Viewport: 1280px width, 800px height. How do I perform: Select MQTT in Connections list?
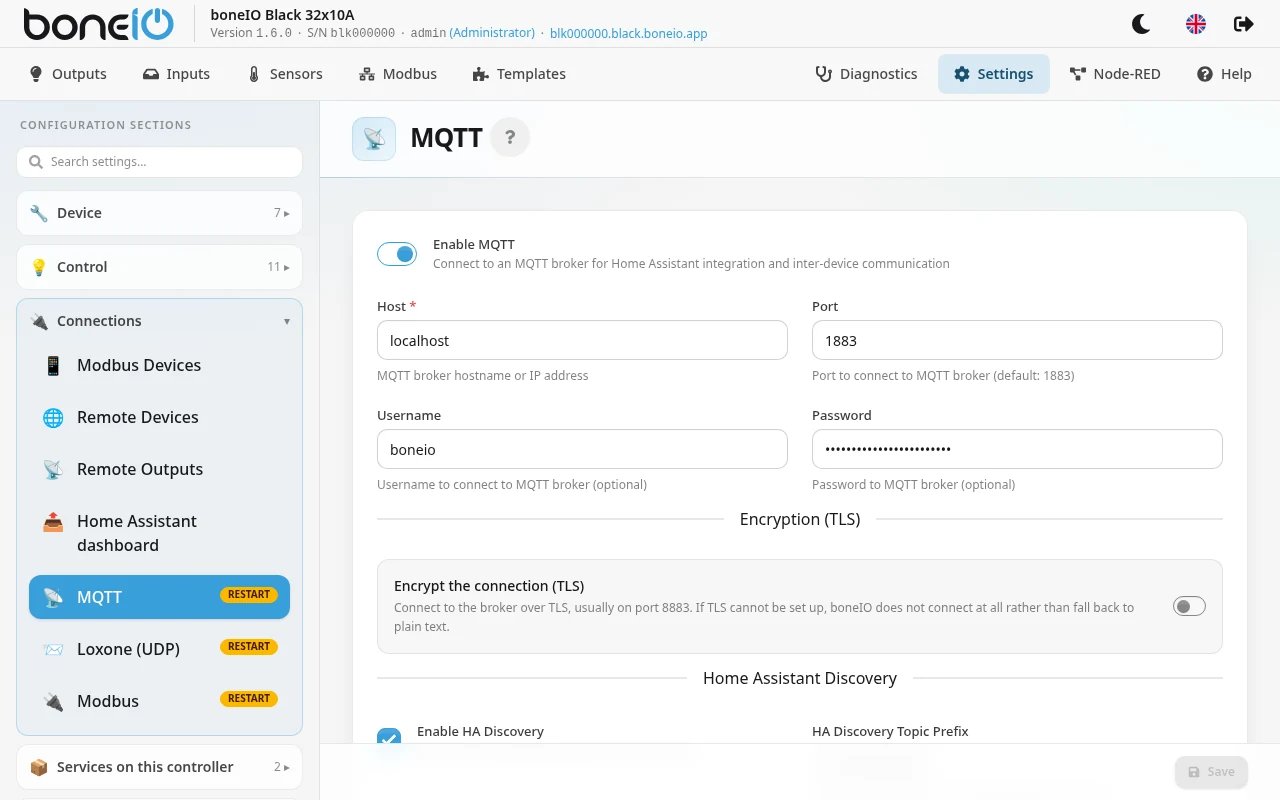click(x=159, y=597)
